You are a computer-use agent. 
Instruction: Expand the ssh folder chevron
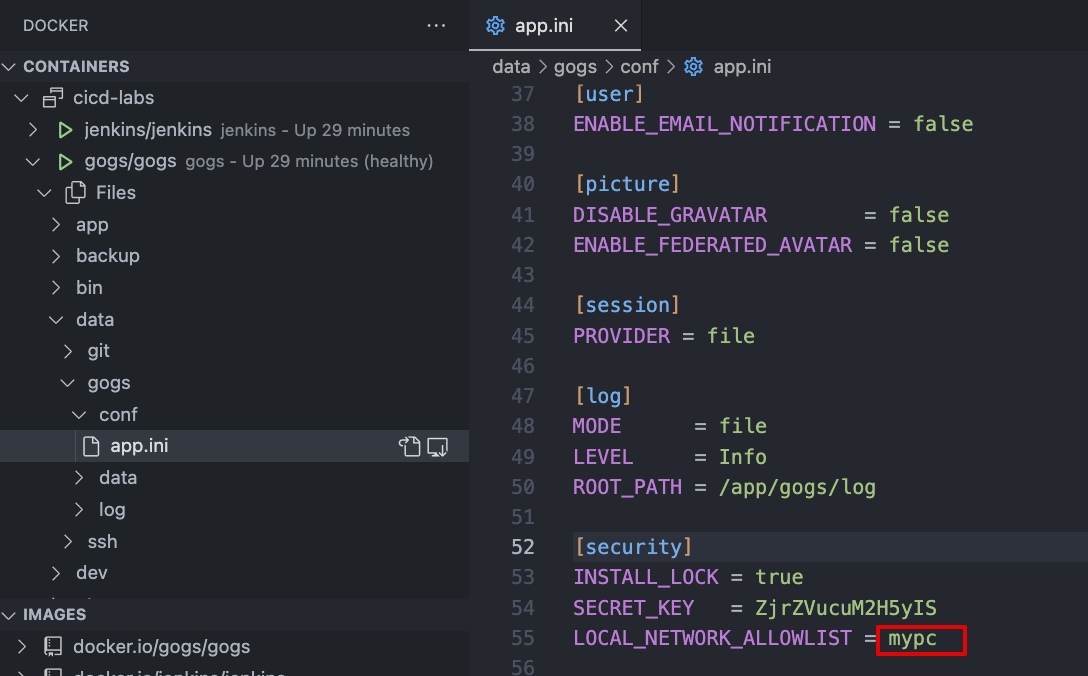[x=68, y=541]
